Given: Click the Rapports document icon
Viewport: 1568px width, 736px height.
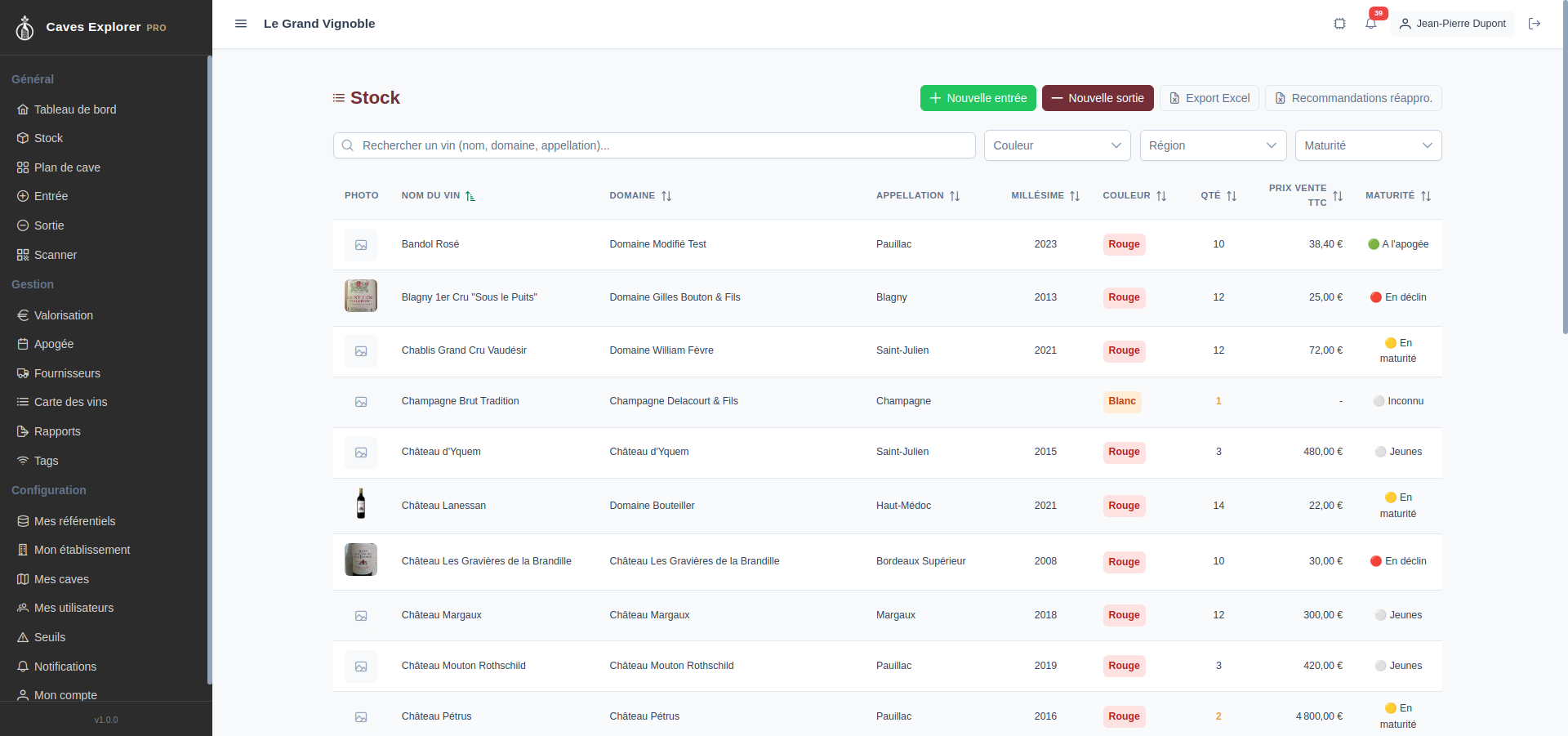Looking at the screenshot, I should 23,431.
